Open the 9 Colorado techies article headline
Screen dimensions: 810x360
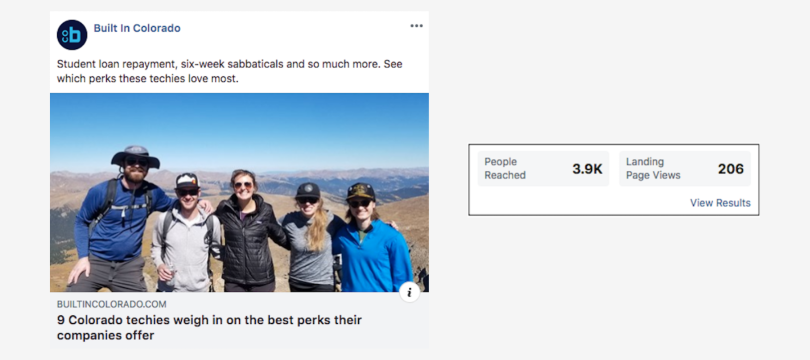(209, 328)
